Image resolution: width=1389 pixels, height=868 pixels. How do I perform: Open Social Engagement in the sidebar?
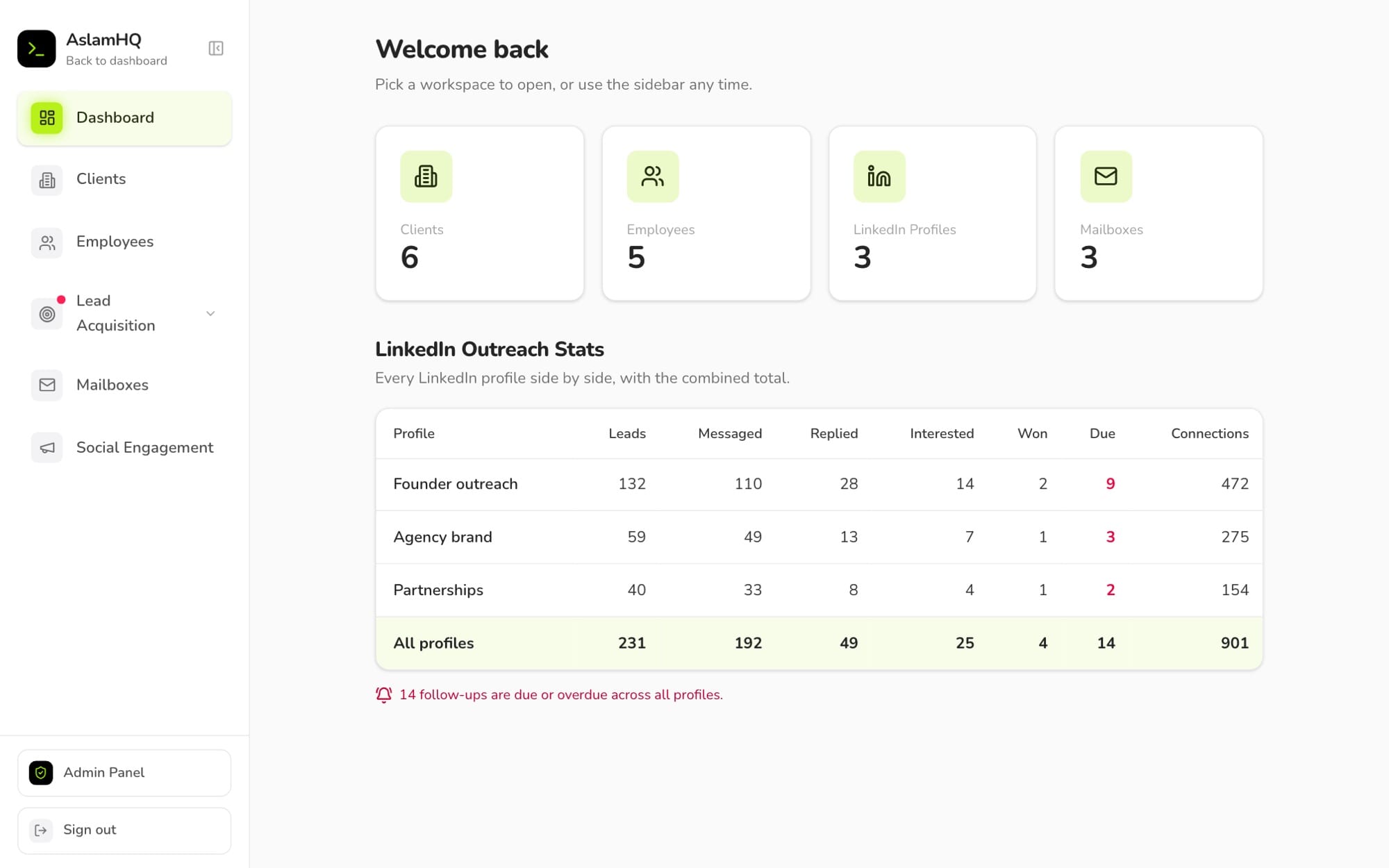[x=124, y=448]
